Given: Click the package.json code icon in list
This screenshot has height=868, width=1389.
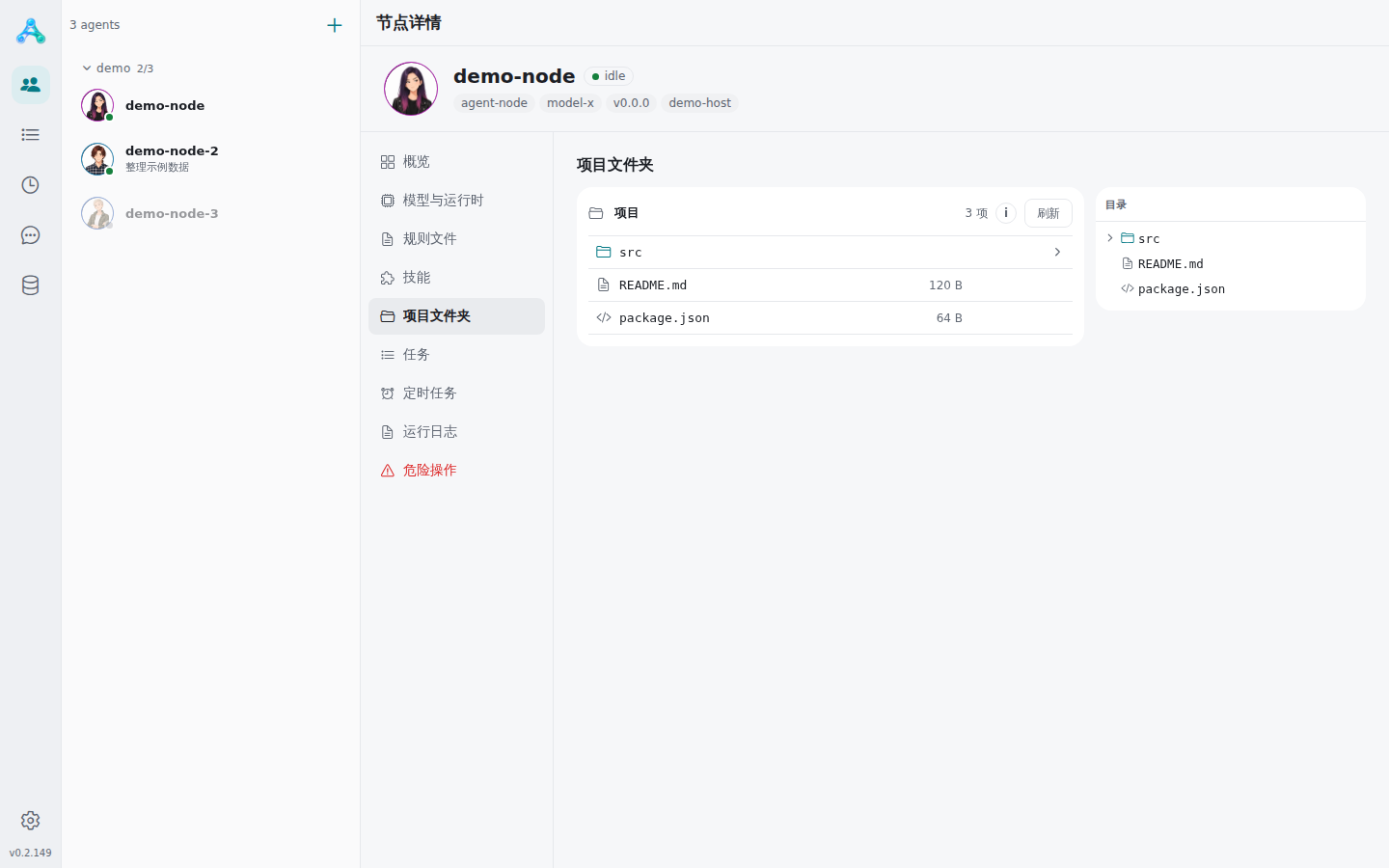Looking at the screenshot, I should (x=604, y=317).
